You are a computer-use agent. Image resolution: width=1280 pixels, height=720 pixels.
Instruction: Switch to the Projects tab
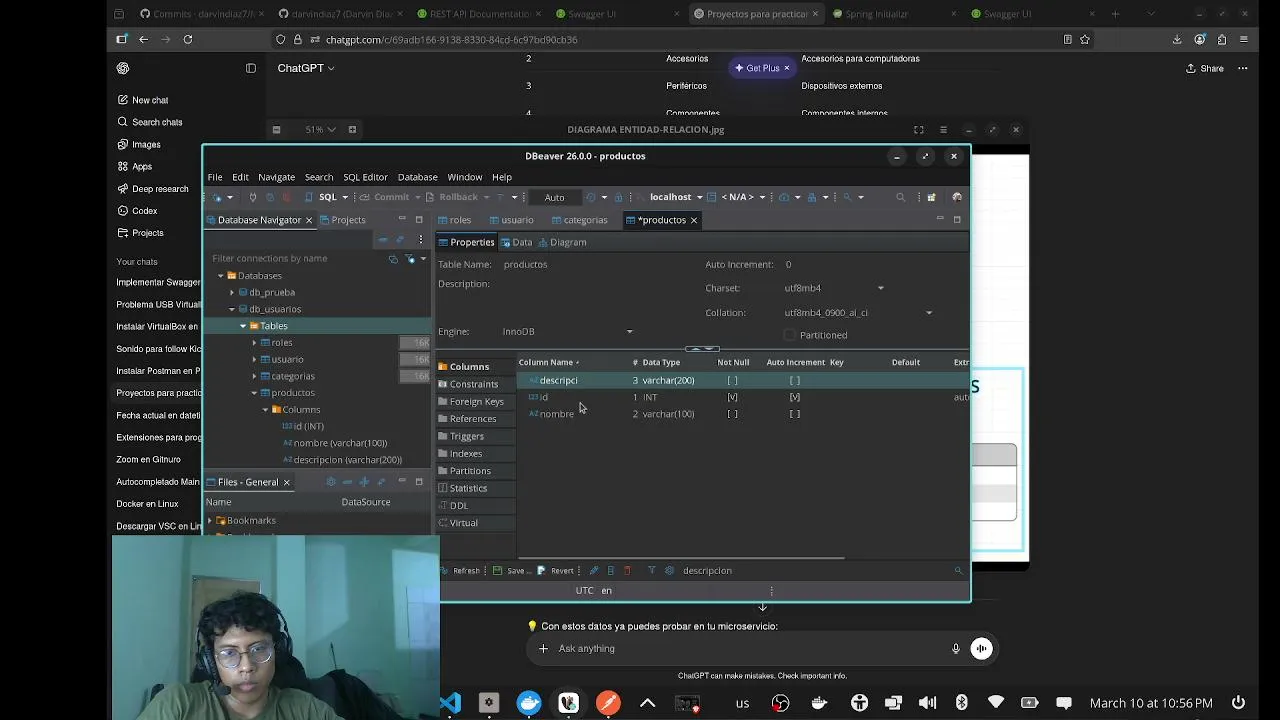tap(342, 220)
